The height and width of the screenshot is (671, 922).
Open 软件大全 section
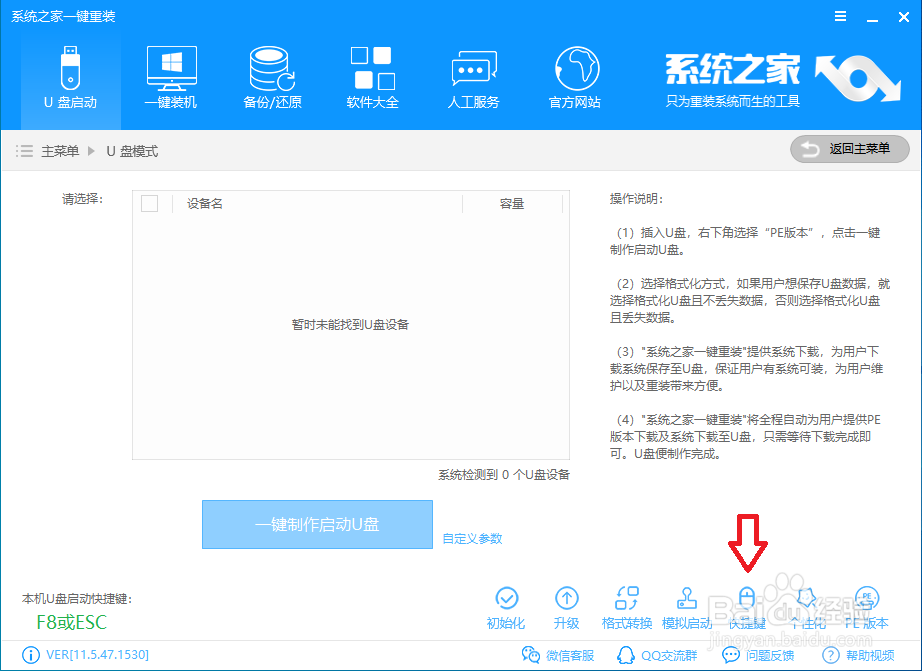pos(373,79)
